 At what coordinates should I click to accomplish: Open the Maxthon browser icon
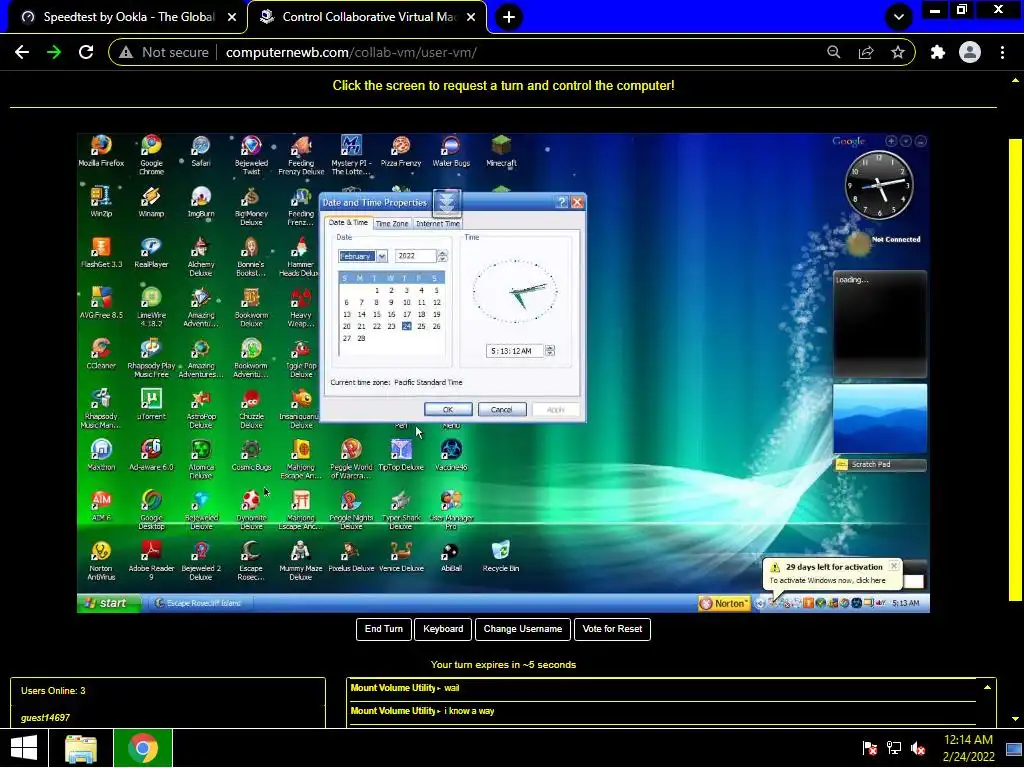pos(101,455)
